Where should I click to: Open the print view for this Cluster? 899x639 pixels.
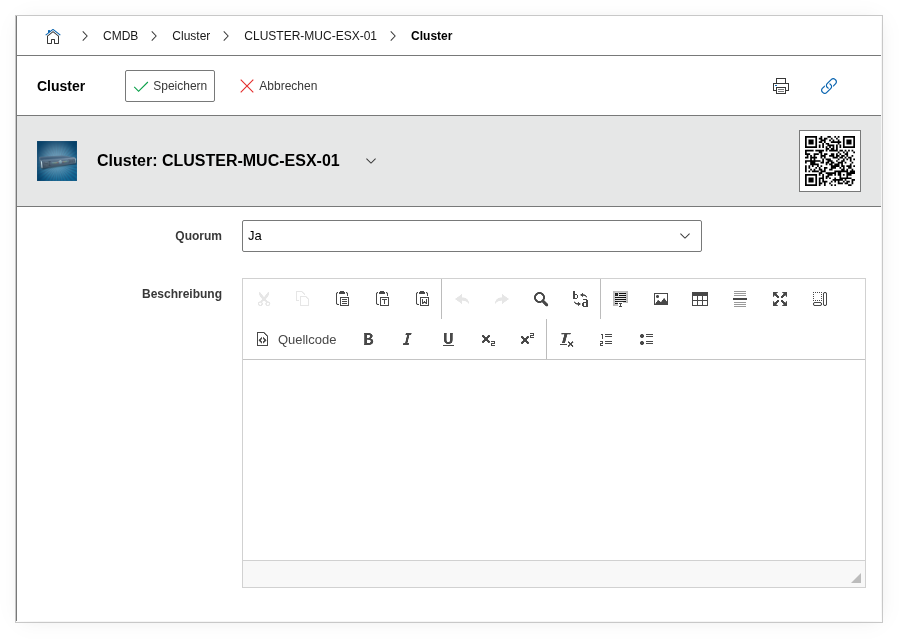780,86
